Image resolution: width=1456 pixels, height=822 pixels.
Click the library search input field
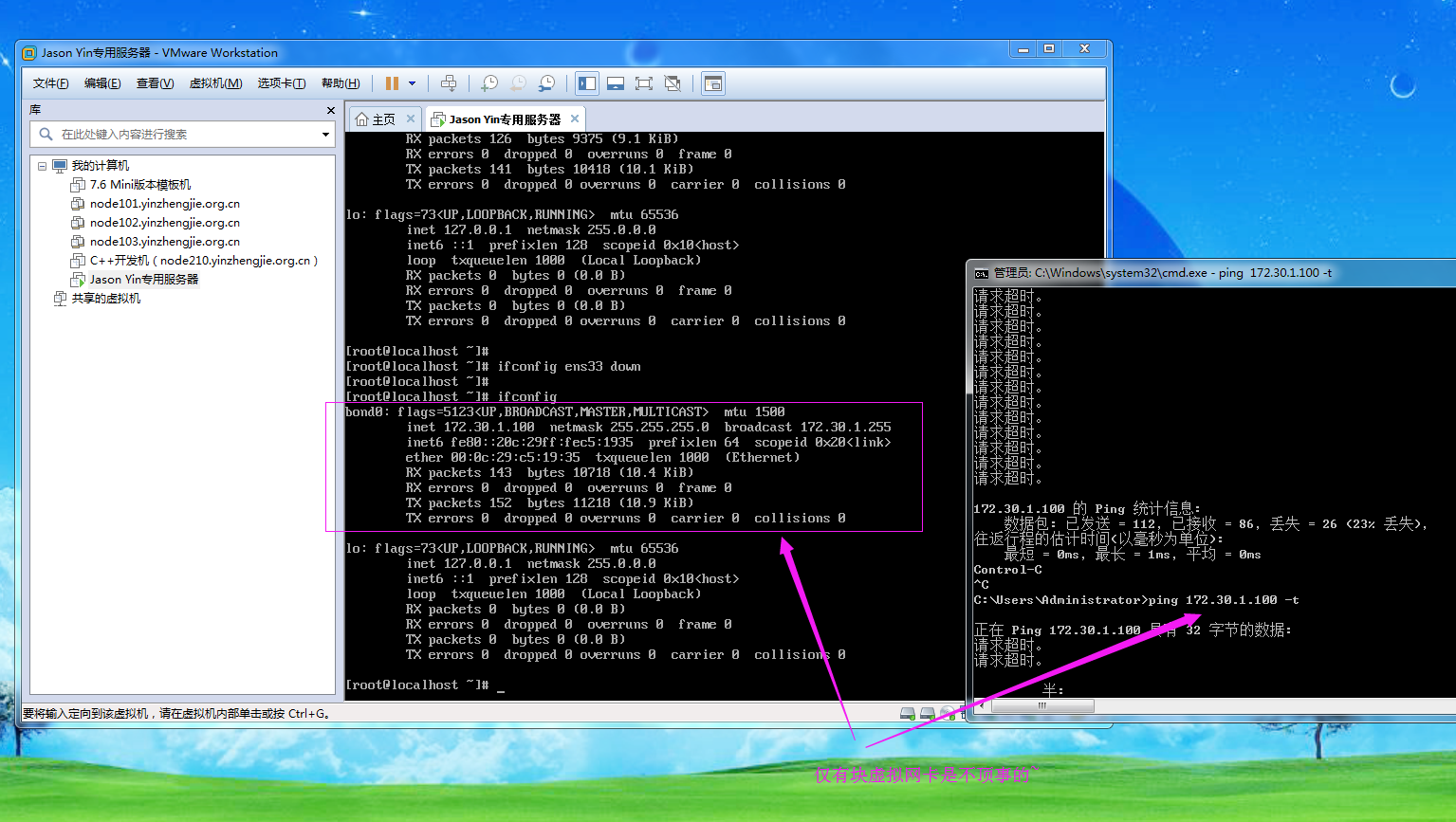(183, 135)
